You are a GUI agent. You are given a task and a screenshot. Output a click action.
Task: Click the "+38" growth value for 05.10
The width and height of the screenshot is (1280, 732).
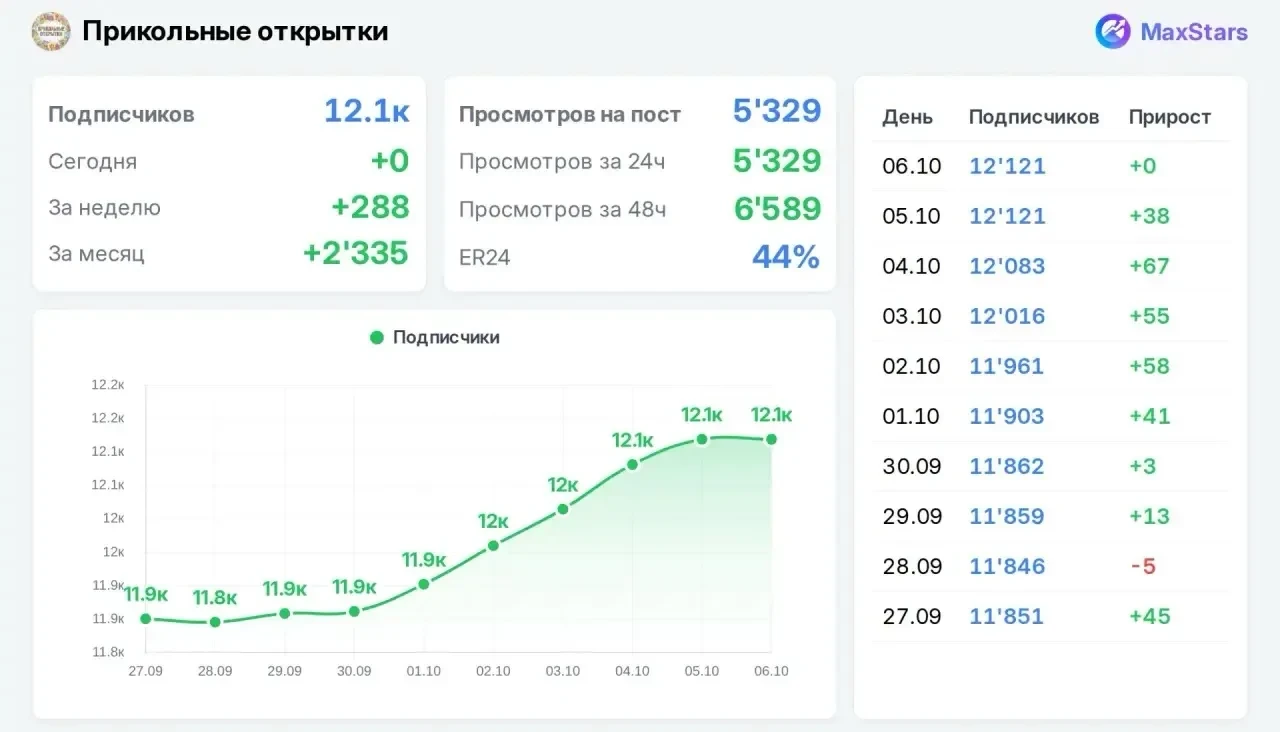[x=1149, y=216]
